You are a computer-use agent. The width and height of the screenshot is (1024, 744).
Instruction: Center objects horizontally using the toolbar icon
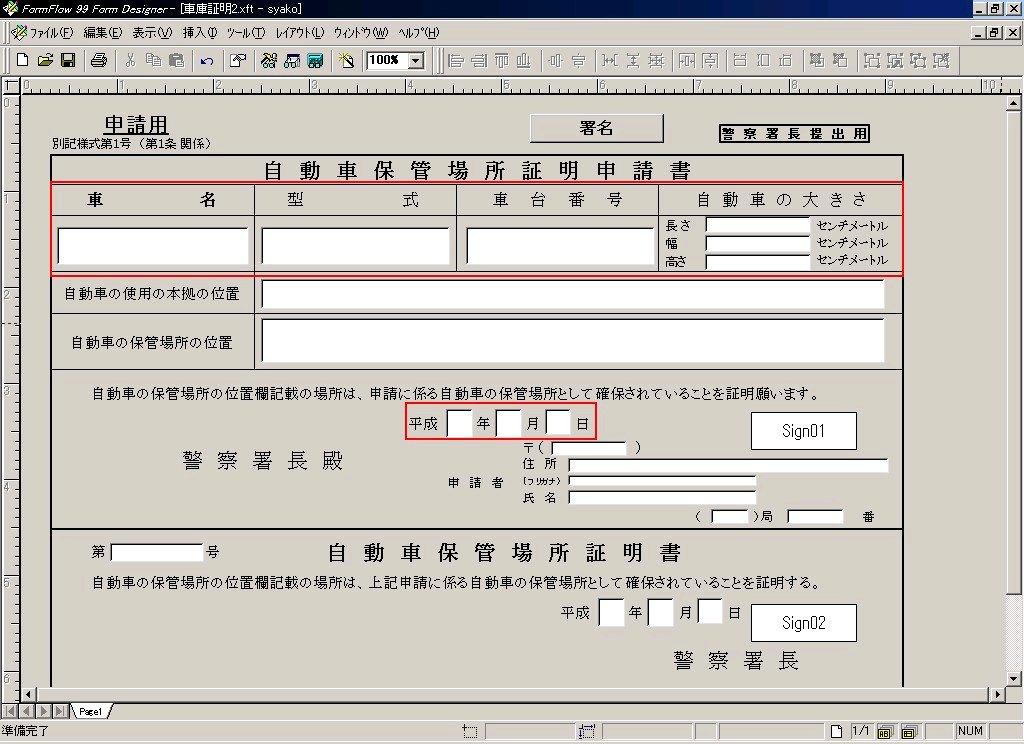555,61
